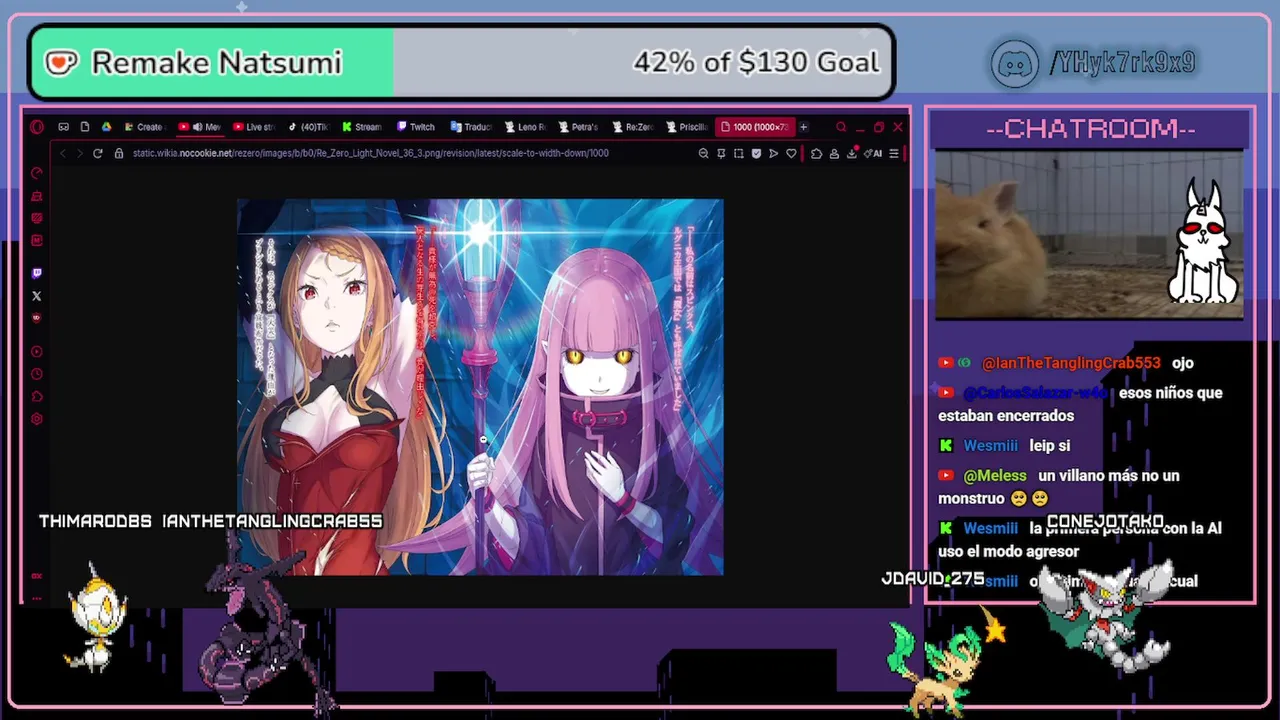The width and height of the screenshot is (1280, 720).
Task: Click the 'Remake Natsumi' goal progress bar
Action: 461,63
